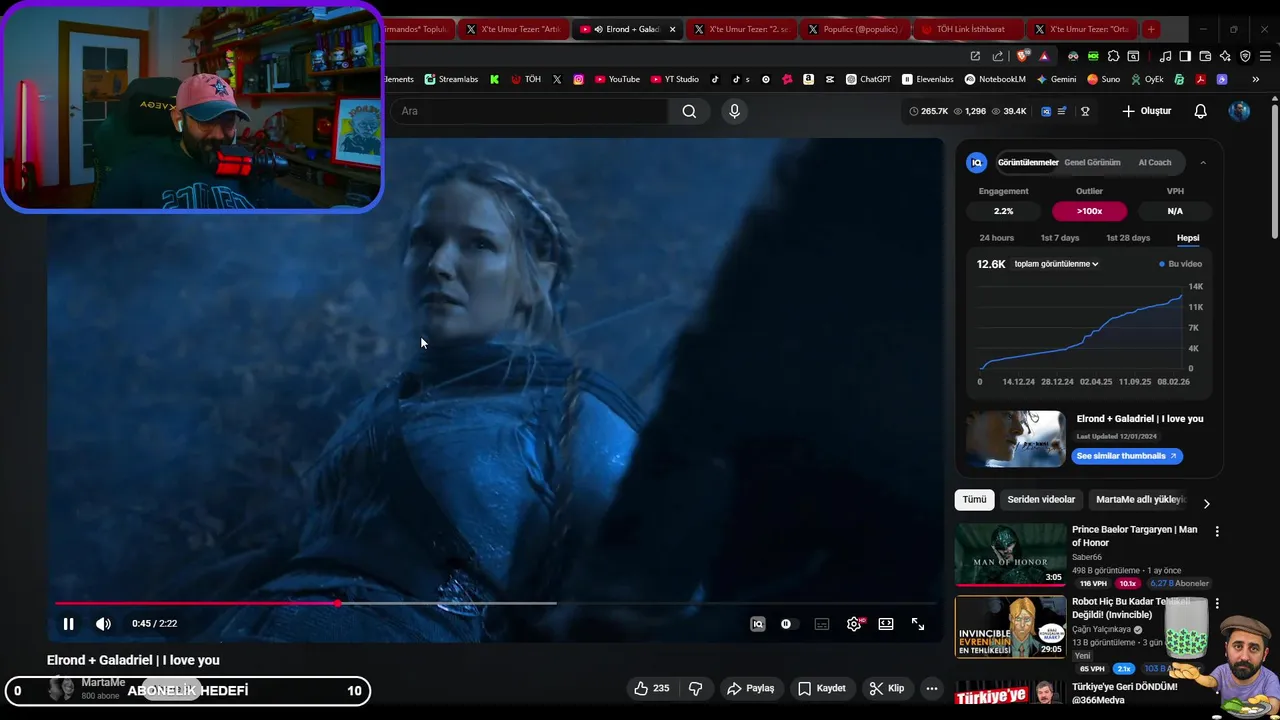Pause the video with the pause button
The height and width of the screenshot is (720, 1280).
pos(68,624)
